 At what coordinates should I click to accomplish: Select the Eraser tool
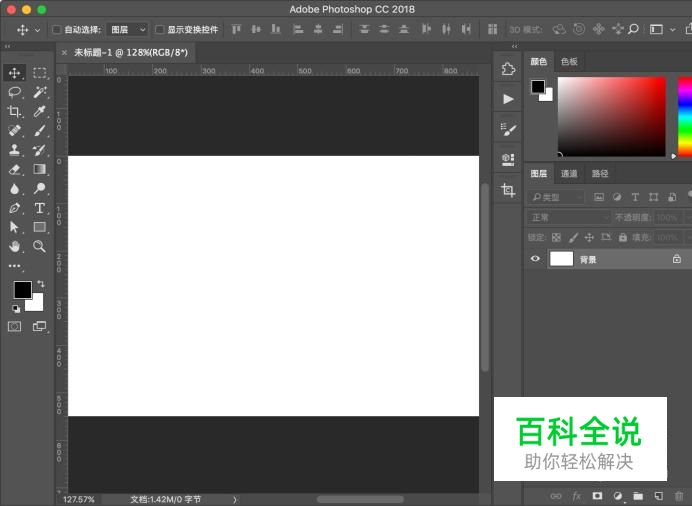pos(15,169)
